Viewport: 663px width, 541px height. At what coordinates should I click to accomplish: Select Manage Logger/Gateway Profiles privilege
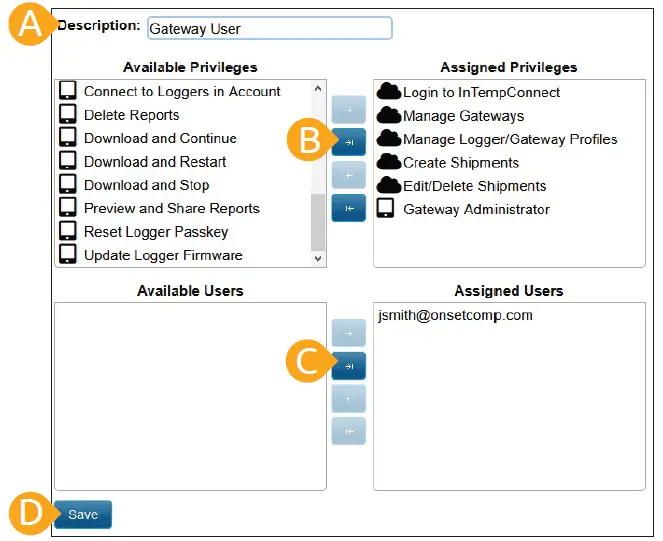[x=509, y=139]
